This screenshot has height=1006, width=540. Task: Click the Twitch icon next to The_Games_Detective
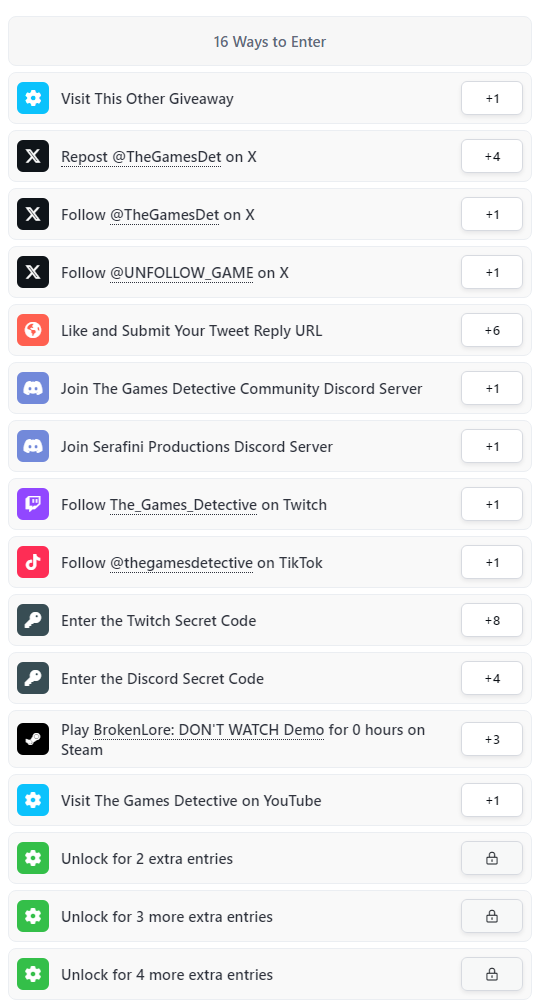pos(33,504)
